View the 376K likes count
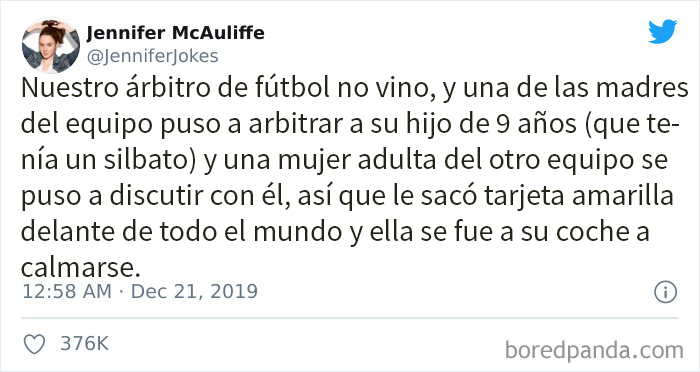700x372 pixels. tap(84, 343)
